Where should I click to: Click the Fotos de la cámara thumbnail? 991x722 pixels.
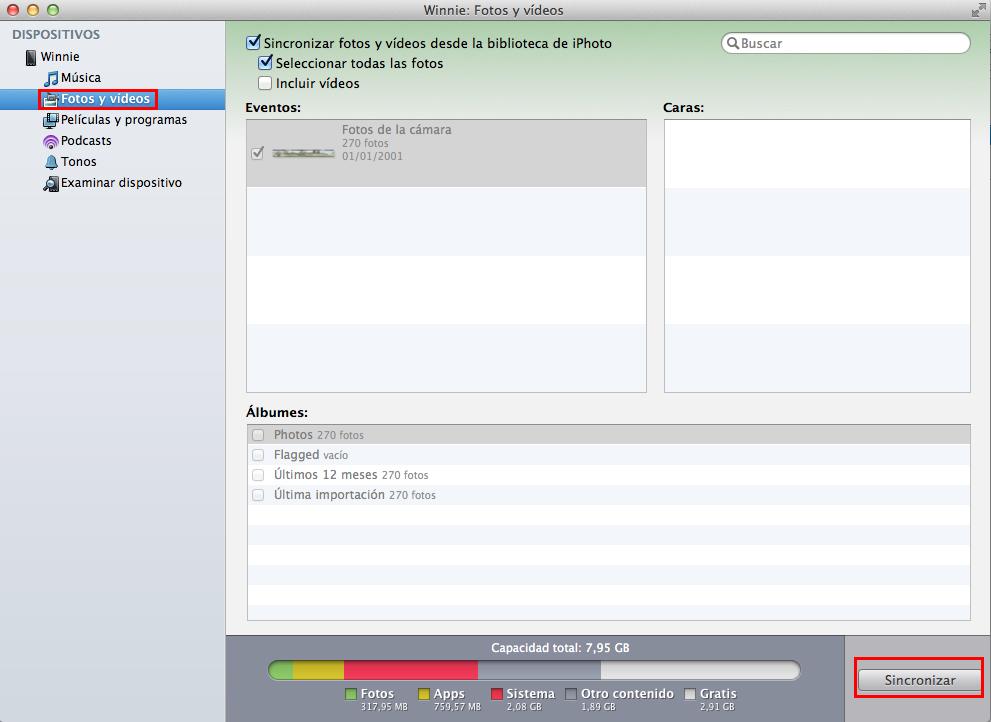coord(303,153)
